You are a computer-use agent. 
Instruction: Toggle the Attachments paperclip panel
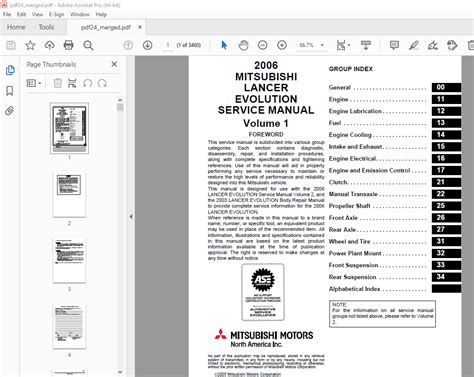(10, 111)
